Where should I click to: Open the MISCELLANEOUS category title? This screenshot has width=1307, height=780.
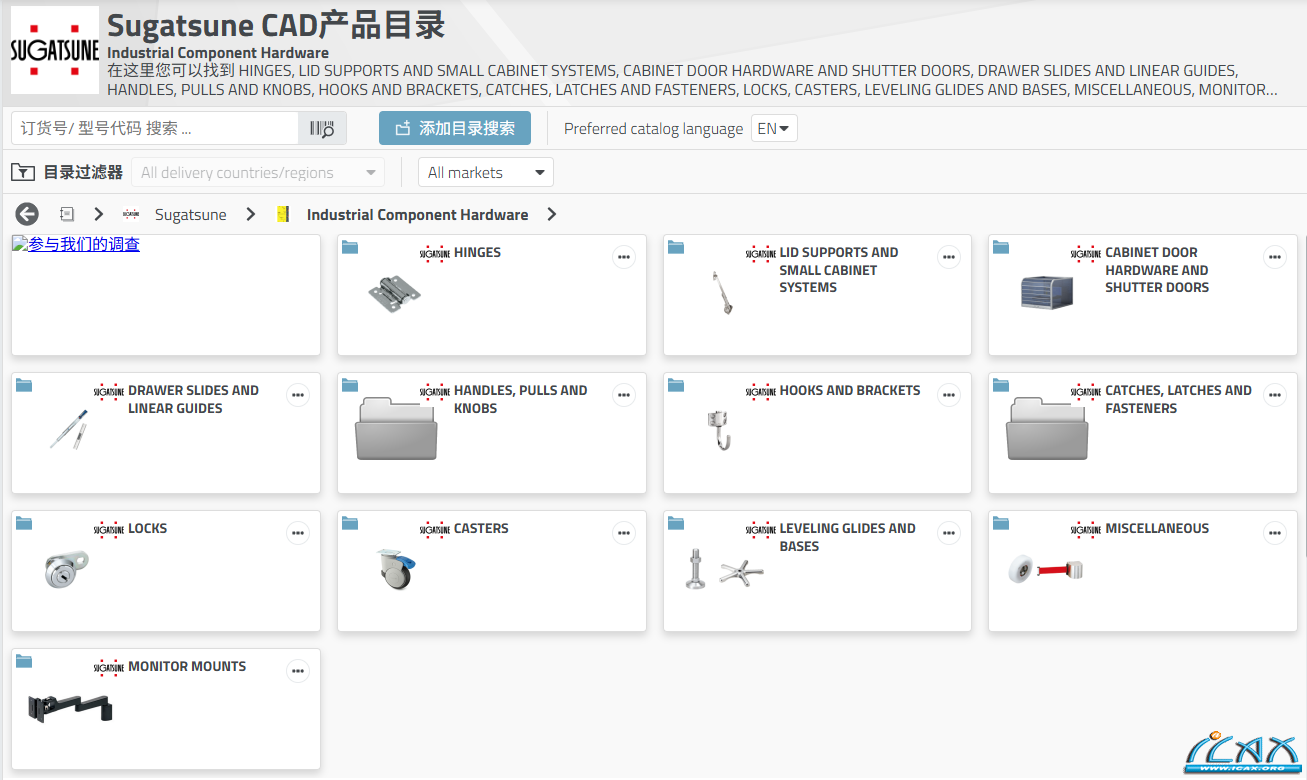[1157, 528]
